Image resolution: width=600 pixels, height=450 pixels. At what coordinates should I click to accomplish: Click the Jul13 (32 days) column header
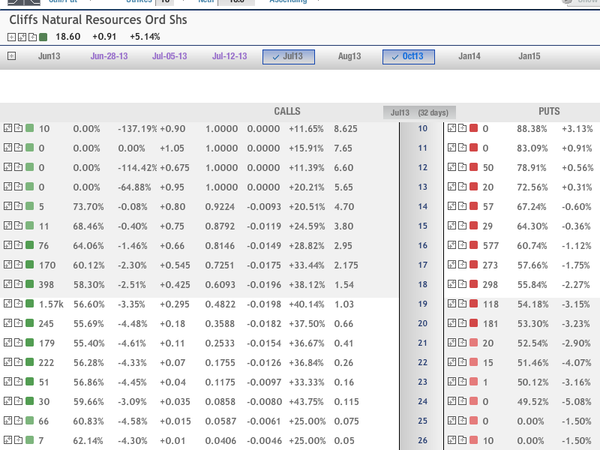[x=419, y=112]
